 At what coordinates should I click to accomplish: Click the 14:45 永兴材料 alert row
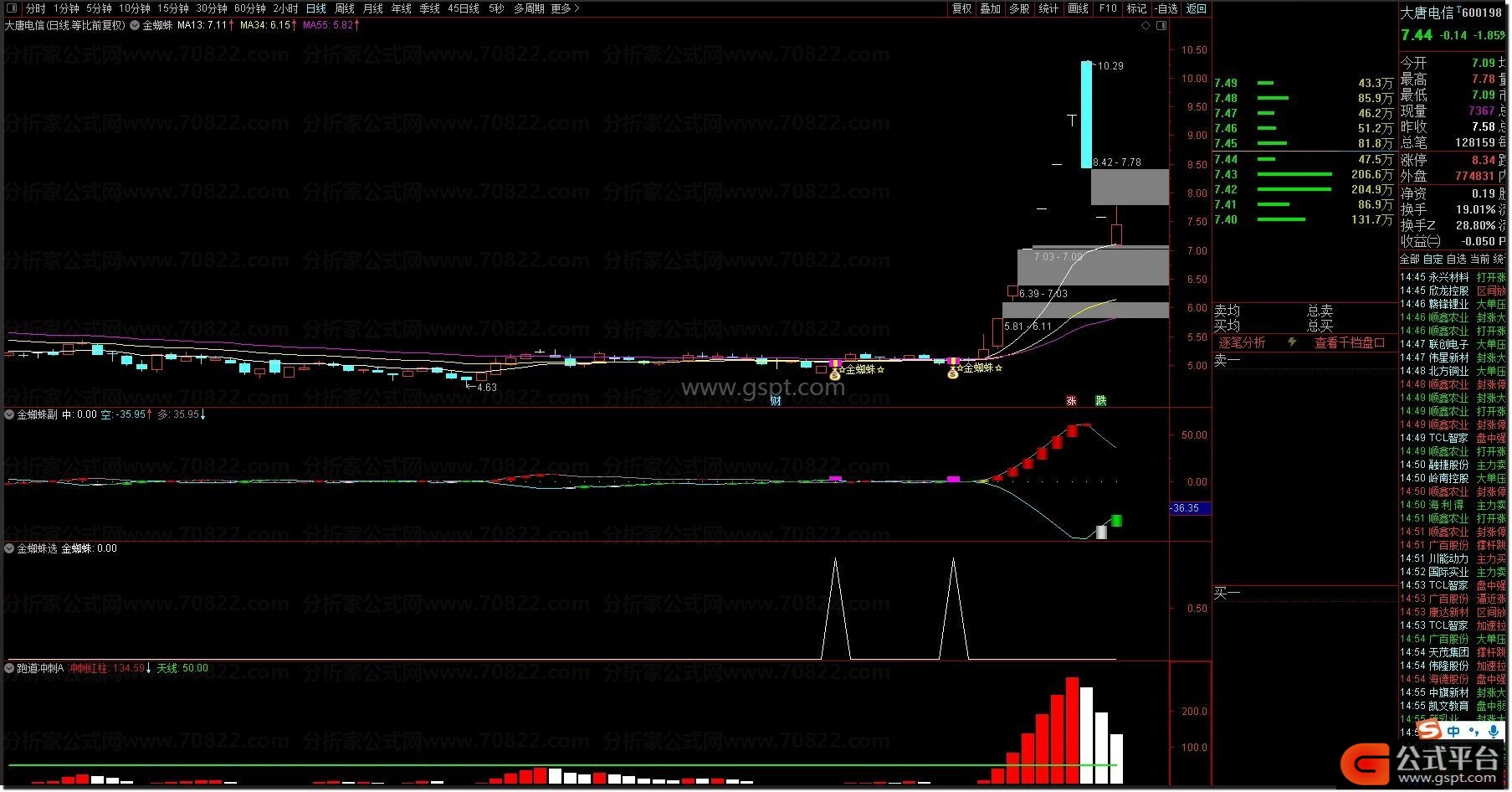coord(1453,277)
